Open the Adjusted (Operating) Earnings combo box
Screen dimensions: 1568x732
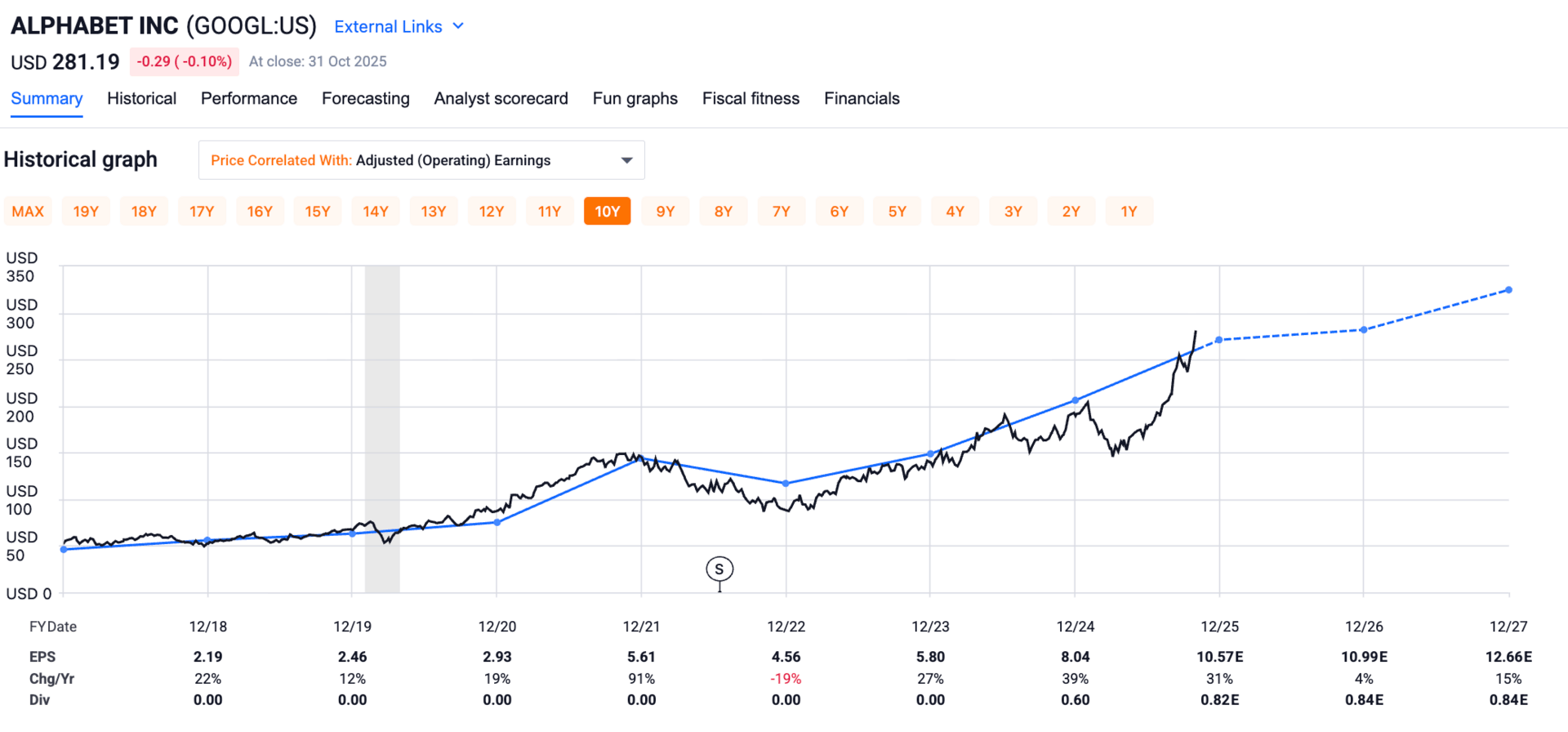click(x=421, y=160)
